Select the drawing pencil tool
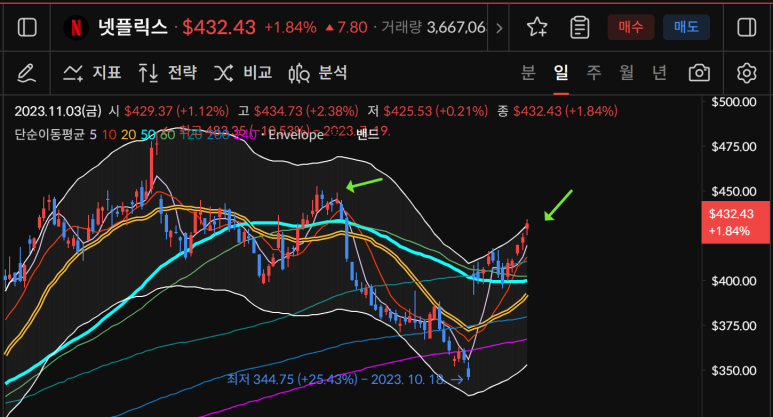Viewport: 773px width, 417px height. pyautogui.click(x=26, y=73)
